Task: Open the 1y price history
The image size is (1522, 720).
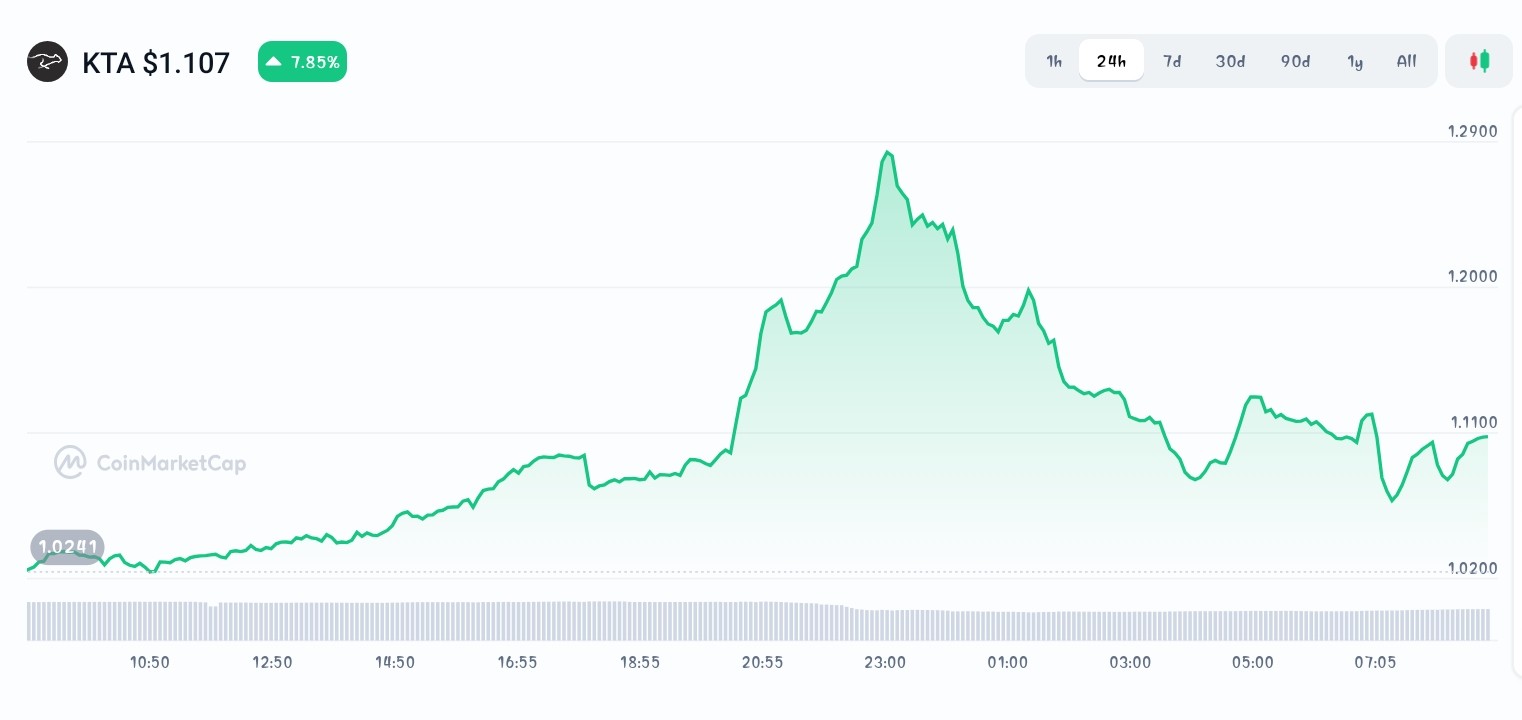Action: point(1355,61)
